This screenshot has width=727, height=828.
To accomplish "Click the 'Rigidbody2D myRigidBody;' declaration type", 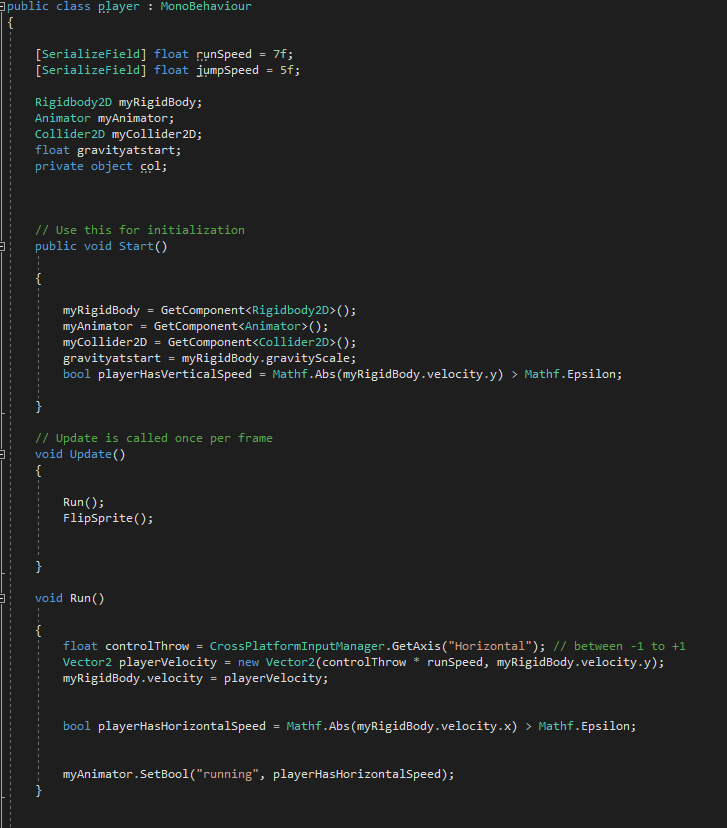I will coord(73,102).
